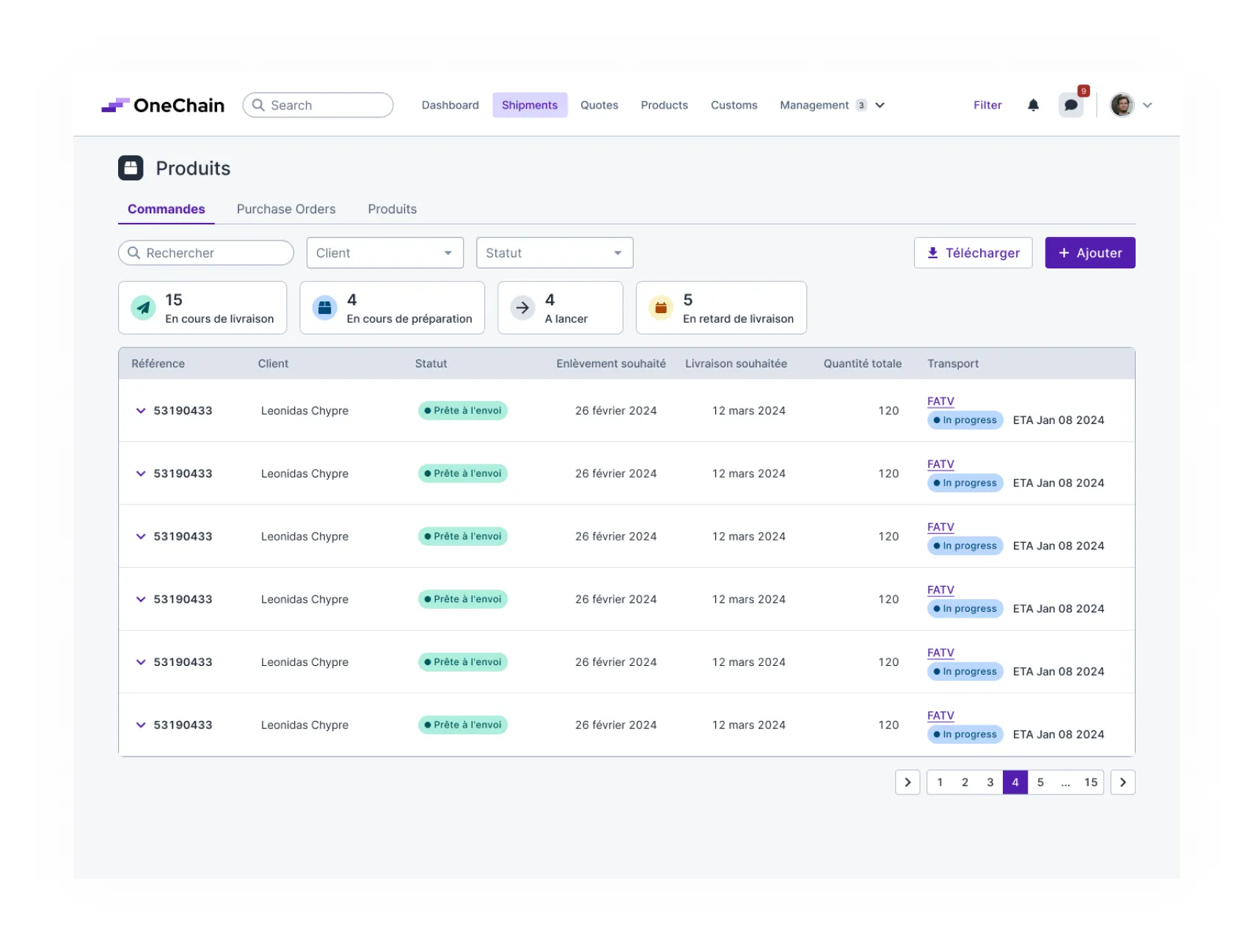Expand the sixth 53190433 order row
The width and height of the screenshot is (1253, 952).
(141, 725)
